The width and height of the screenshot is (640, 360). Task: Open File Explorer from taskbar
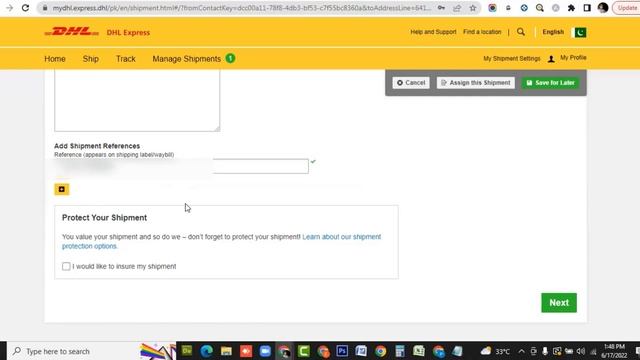226,351
